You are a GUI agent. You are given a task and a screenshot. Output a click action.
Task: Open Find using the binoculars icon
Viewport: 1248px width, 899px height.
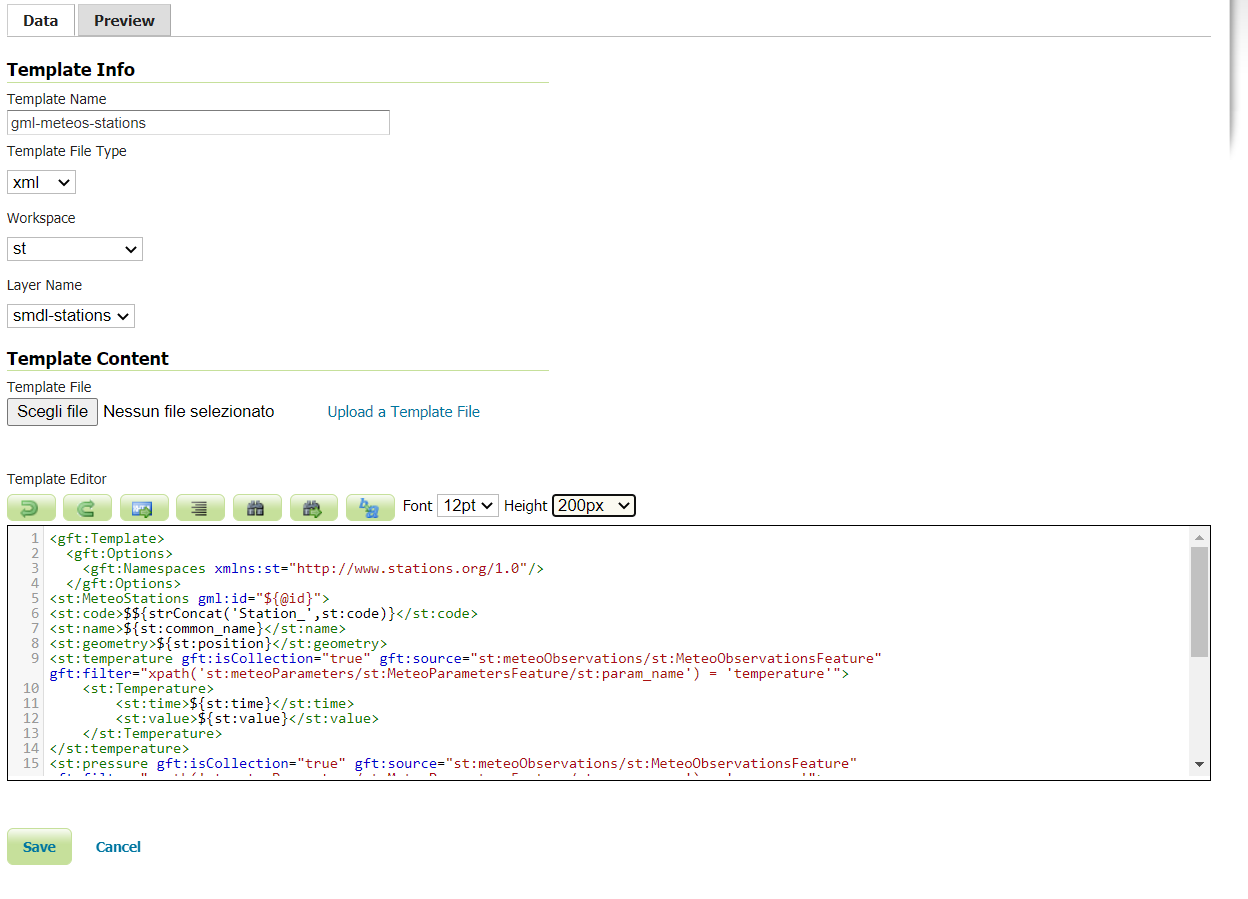[x=257, y=507]
